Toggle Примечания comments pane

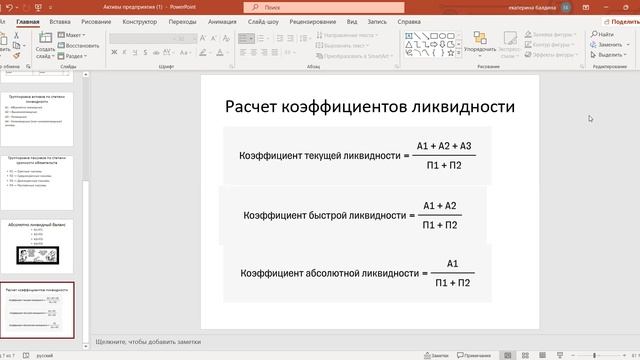474,356
